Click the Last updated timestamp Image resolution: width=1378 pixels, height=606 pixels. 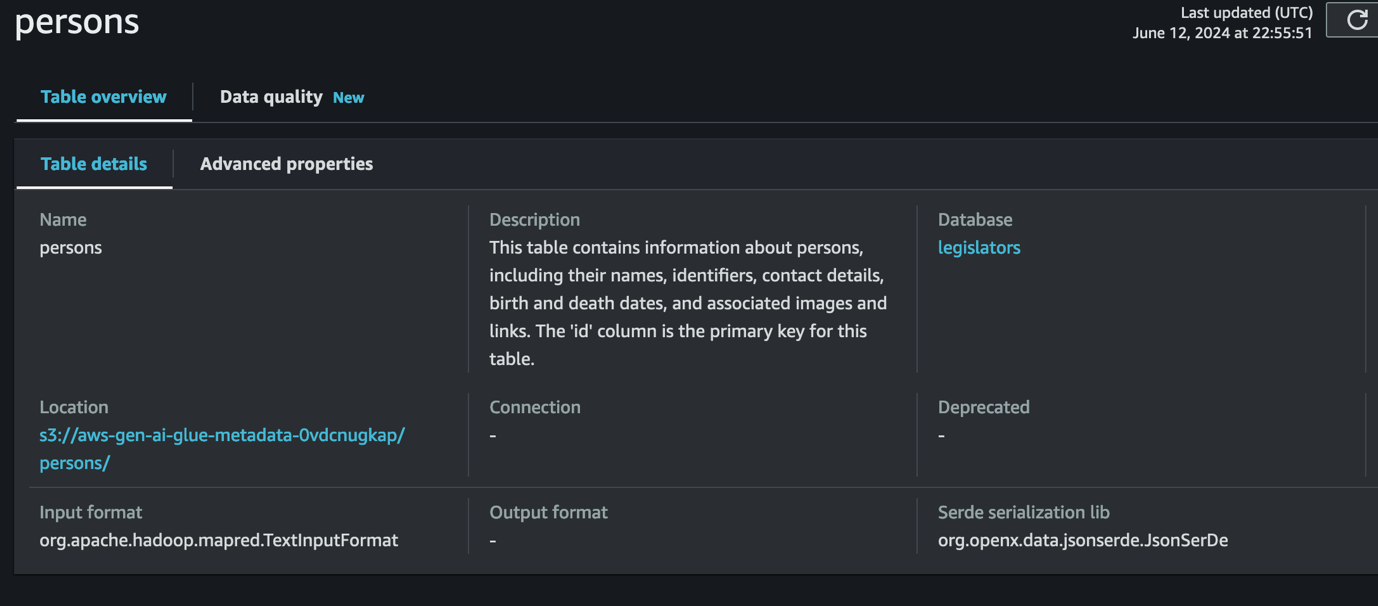pos(1222,33)
